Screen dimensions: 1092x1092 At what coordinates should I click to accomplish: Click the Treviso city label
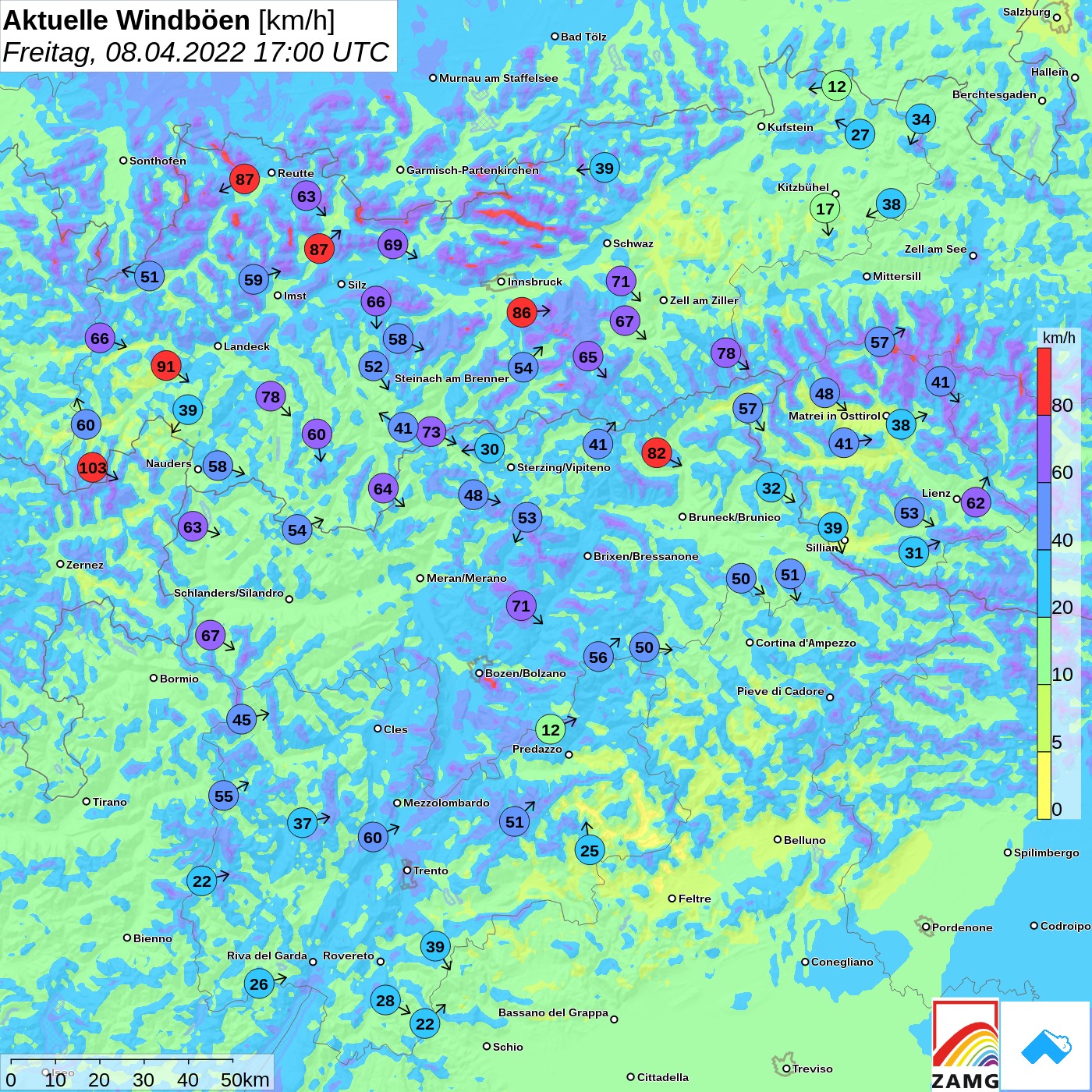pos(813,1069)
